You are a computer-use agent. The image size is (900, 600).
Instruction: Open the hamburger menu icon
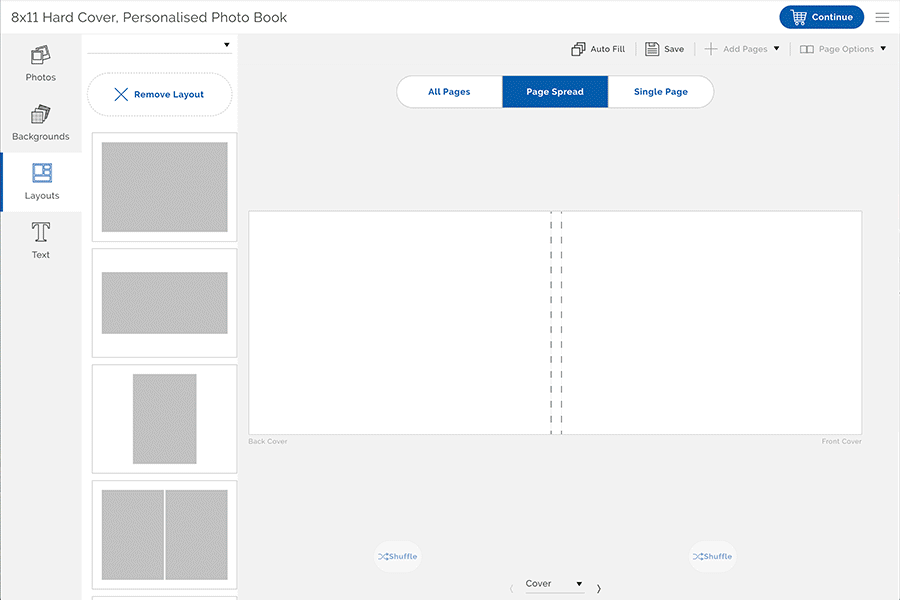click(x=882, y=17)
